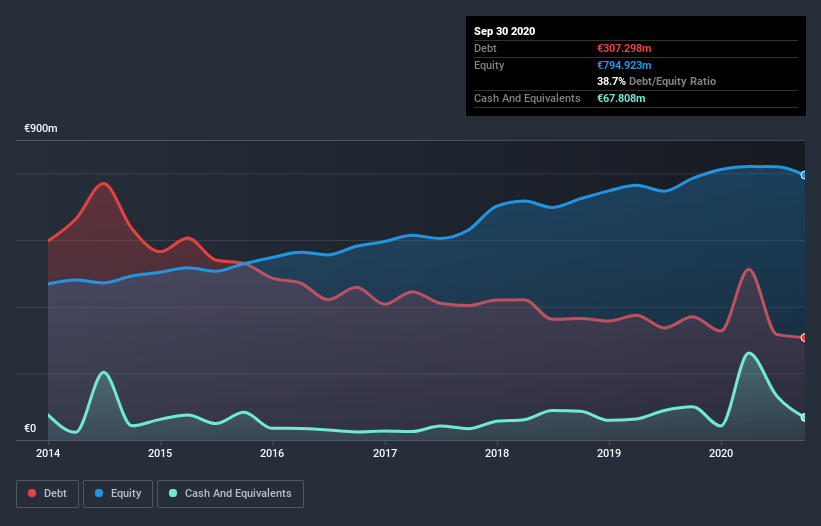Toggle the Debt legend button
This screenshot has height=526, width=821.
pyautogui.click(x=48, y=494)
